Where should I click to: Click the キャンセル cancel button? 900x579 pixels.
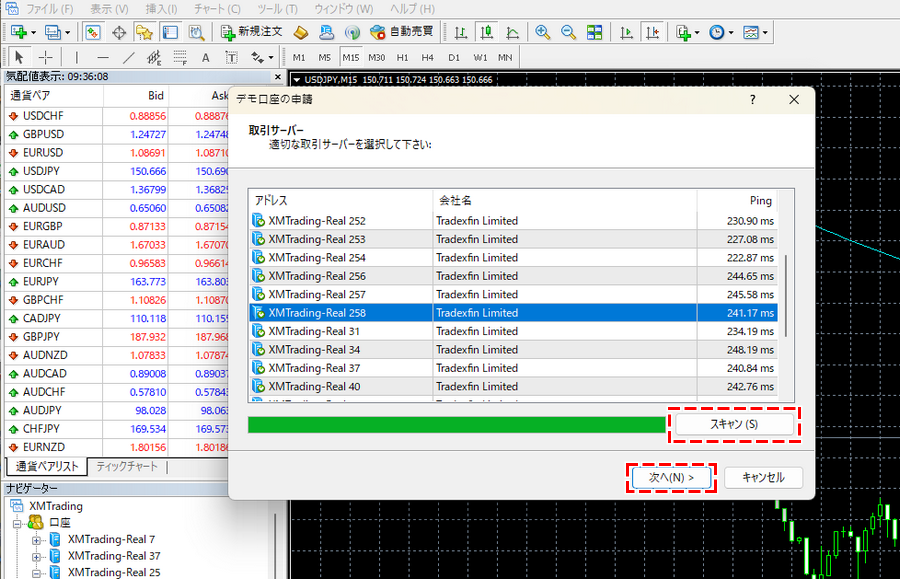point(763,477)
